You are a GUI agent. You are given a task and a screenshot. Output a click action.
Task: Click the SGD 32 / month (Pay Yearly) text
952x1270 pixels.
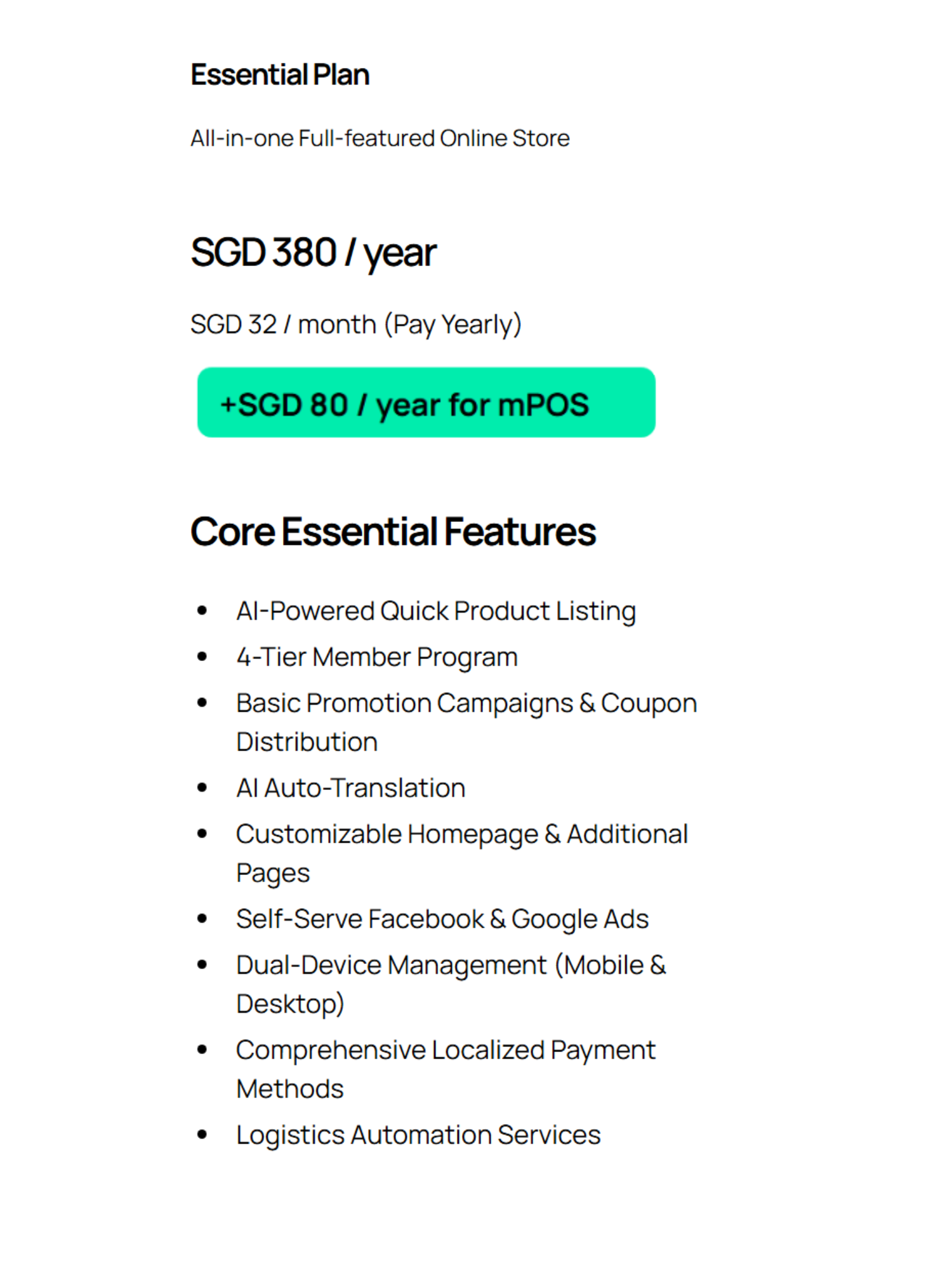point(356,324)
